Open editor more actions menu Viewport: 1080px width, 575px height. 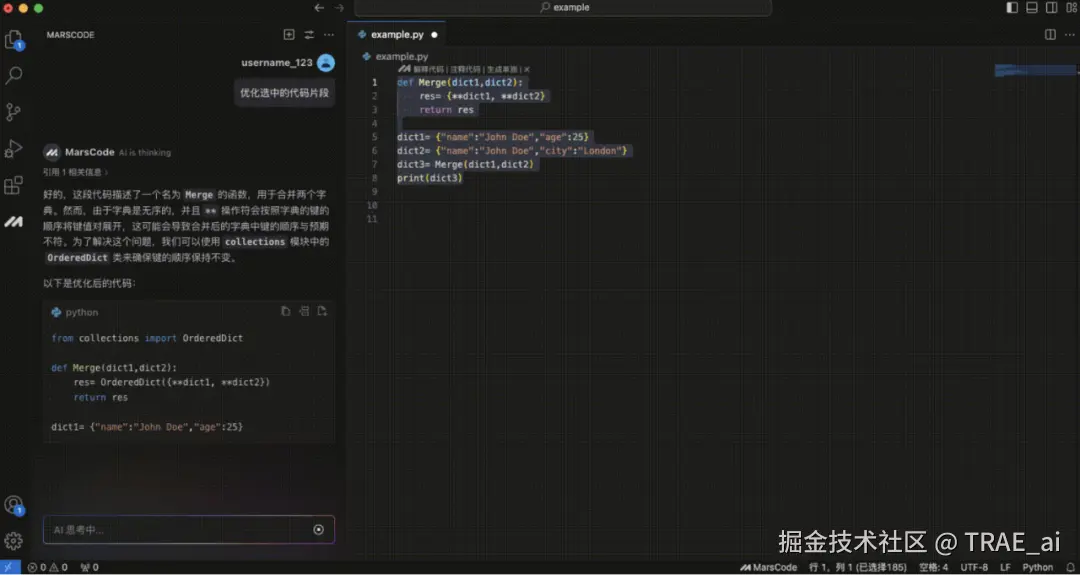(1070, 34)
